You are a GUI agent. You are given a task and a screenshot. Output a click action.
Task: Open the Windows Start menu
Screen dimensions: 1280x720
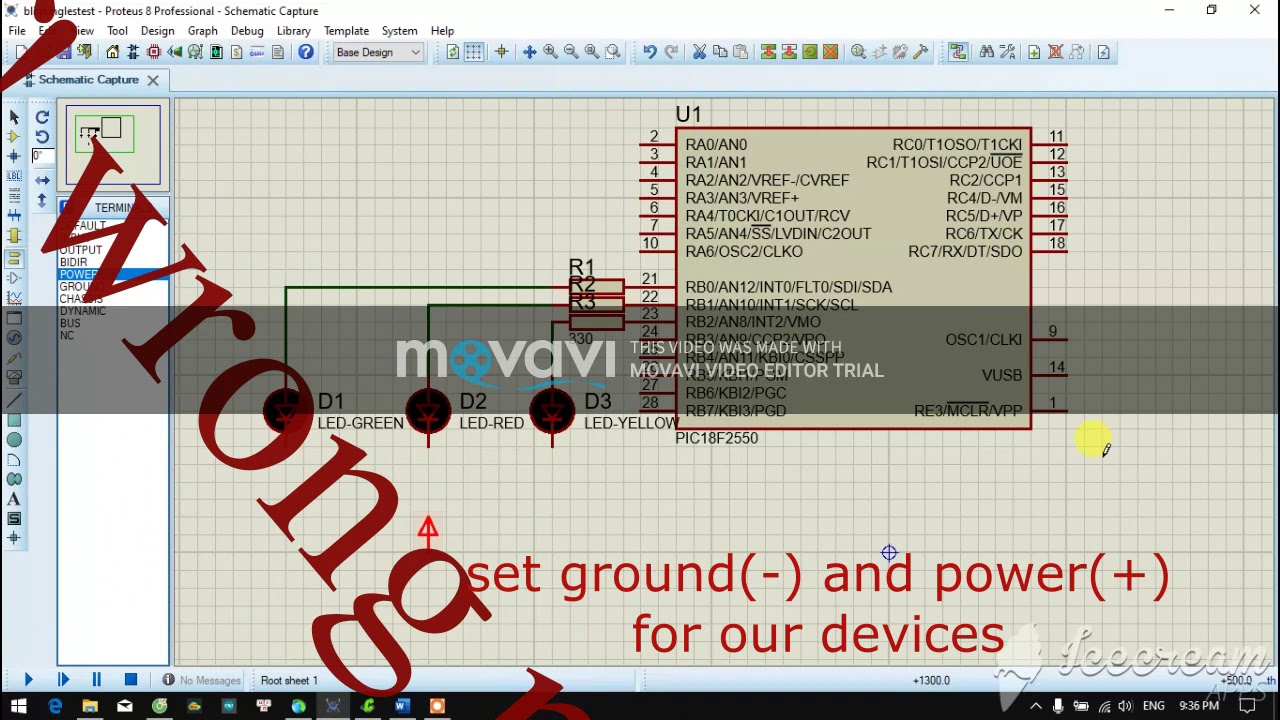tap(18, 706)
